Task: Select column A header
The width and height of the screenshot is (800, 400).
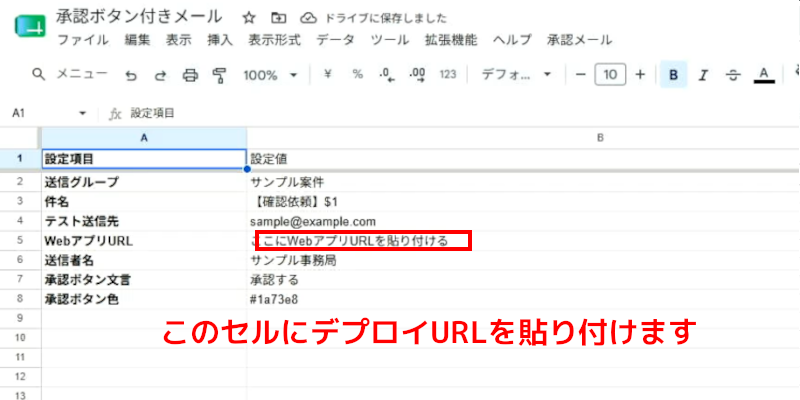Action: point(144,138)
